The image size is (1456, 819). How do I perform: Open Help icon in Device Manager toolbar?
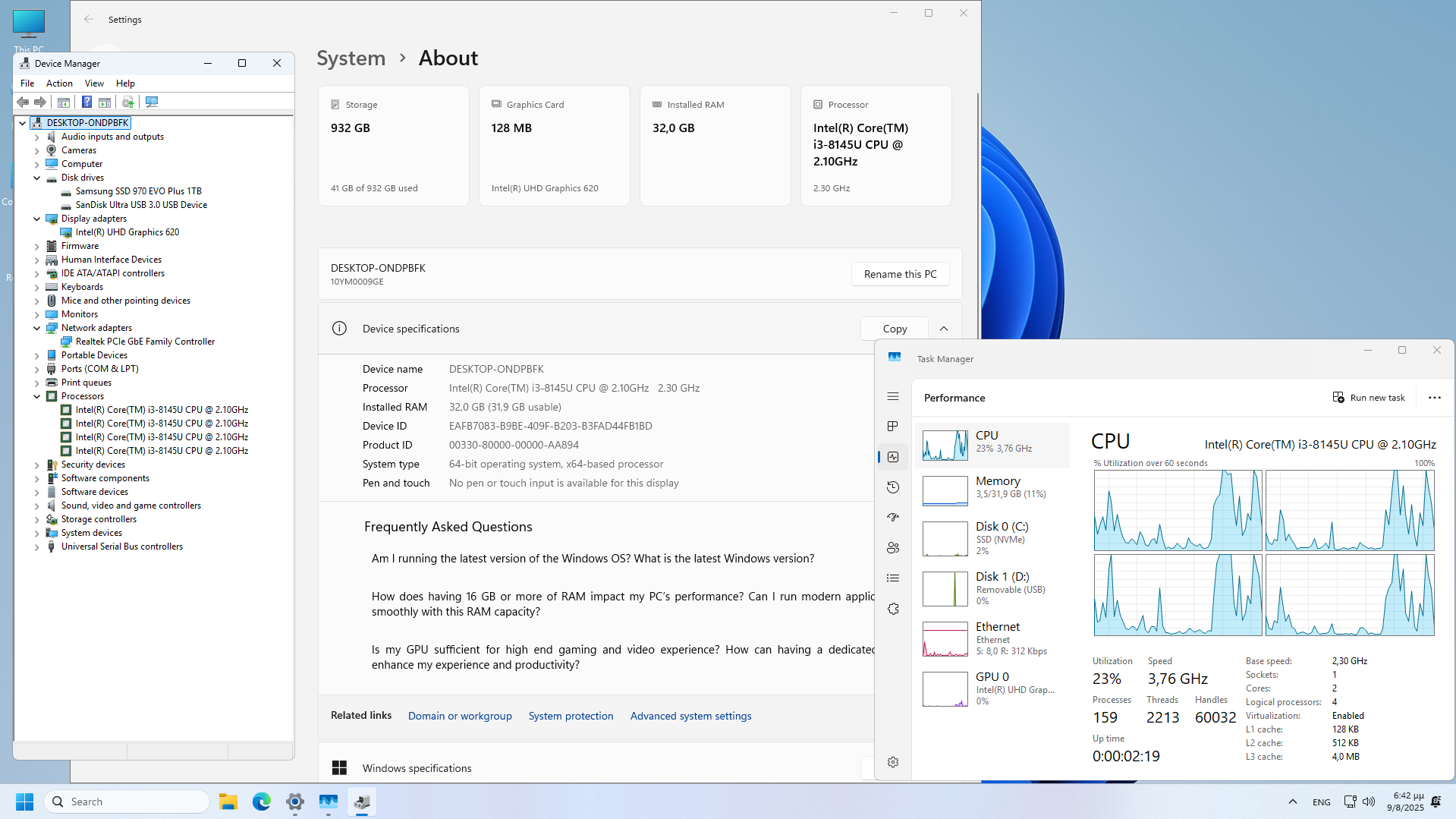coord(86,102)
